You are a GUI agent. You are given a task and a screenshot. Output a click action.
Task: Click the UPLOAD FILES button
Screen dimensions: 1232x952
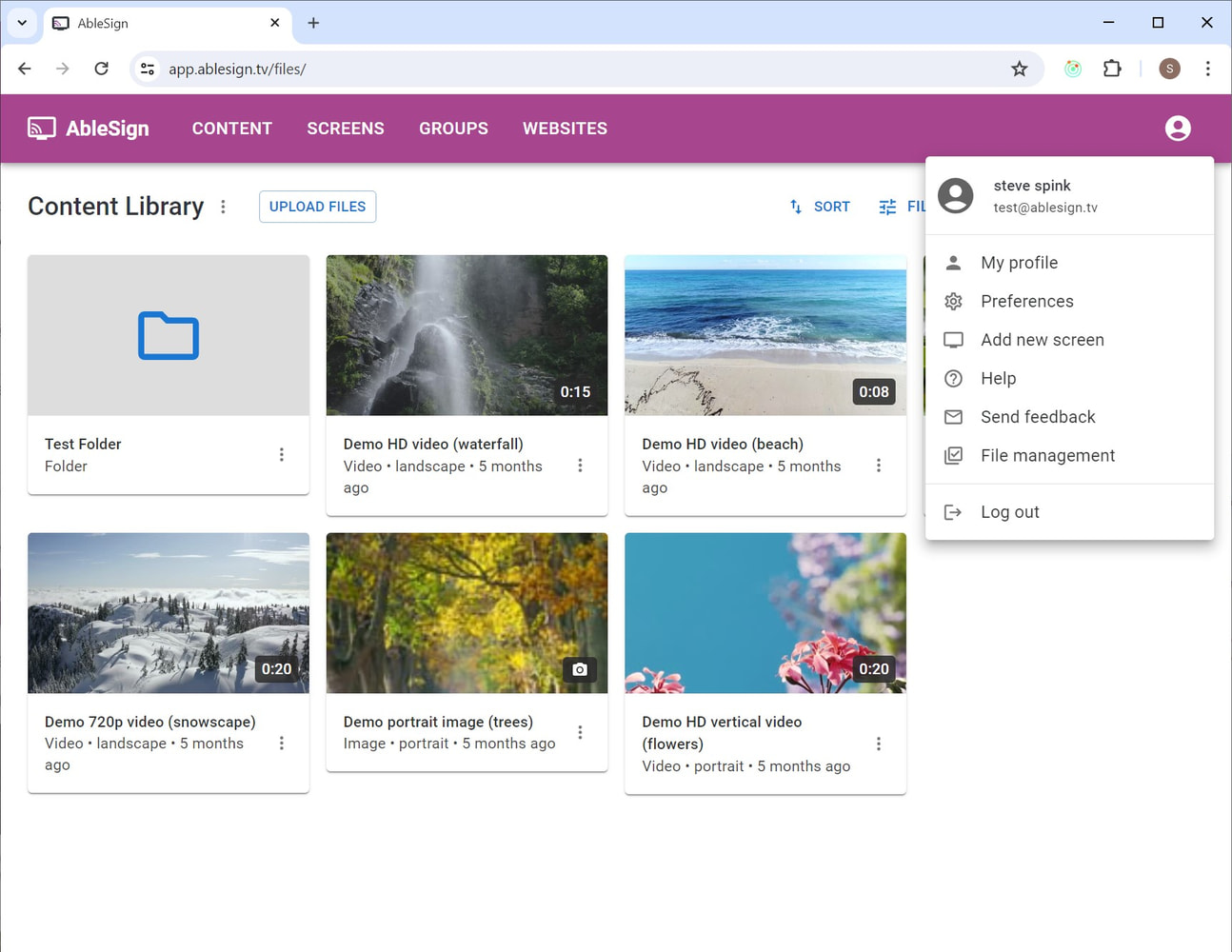coord(317,207)
